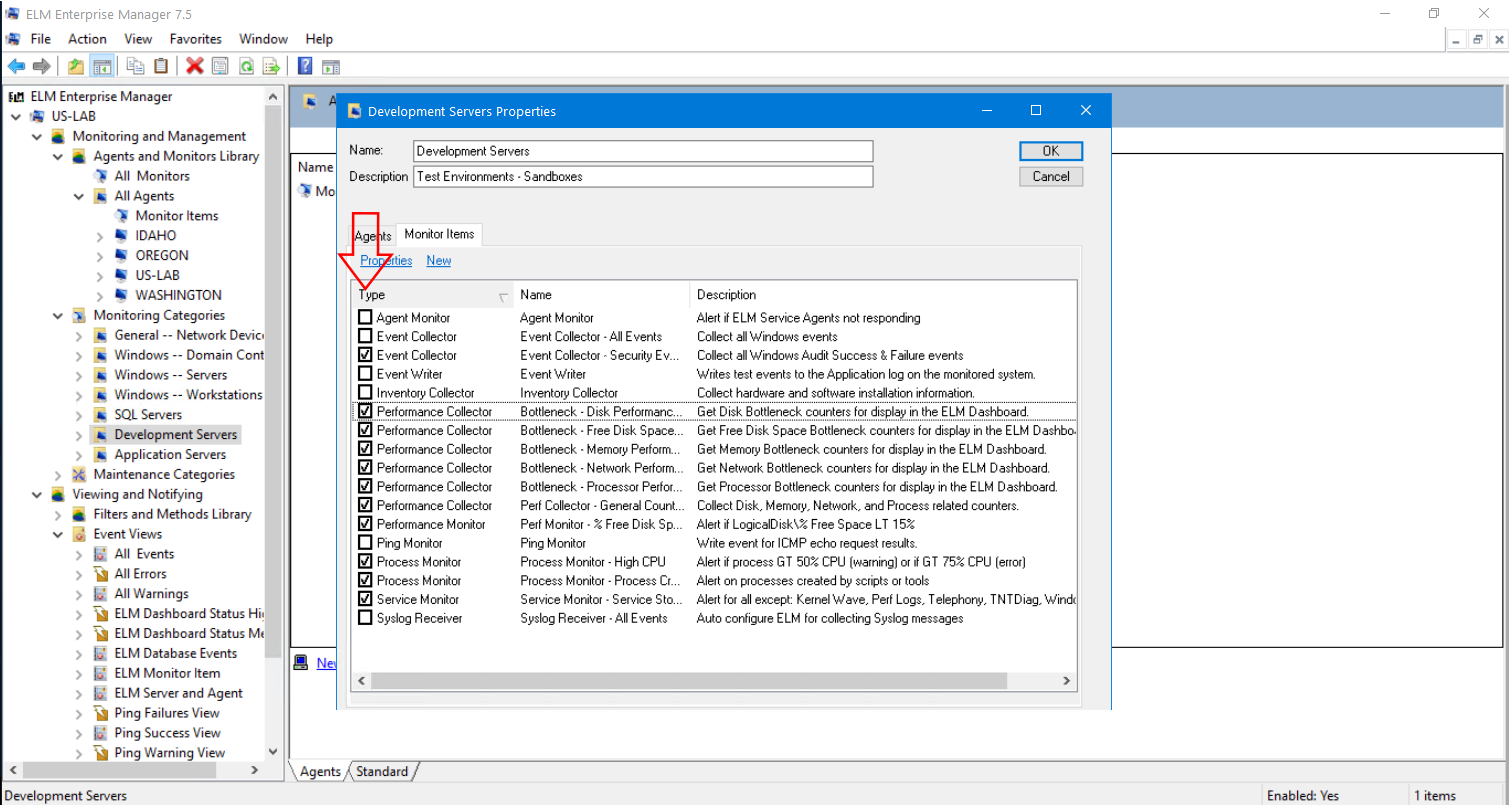
Task: Click the New link beside Properties
Action: click(438, 260)
